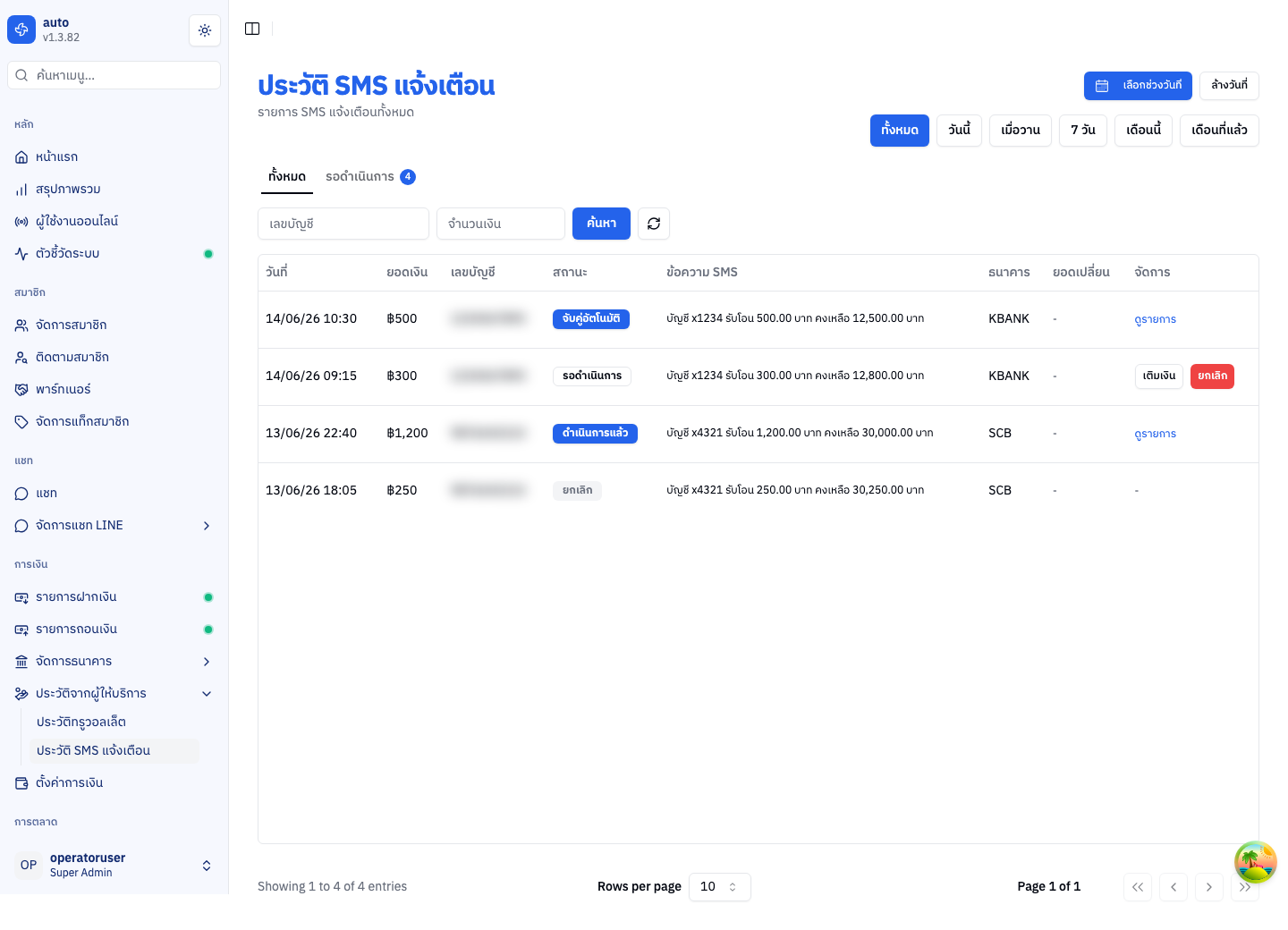This screenshot has height=930, width=1288.
Task: Click the pulse icon for ตัวชี้วัดระบบ
Action: pos(21,254)
